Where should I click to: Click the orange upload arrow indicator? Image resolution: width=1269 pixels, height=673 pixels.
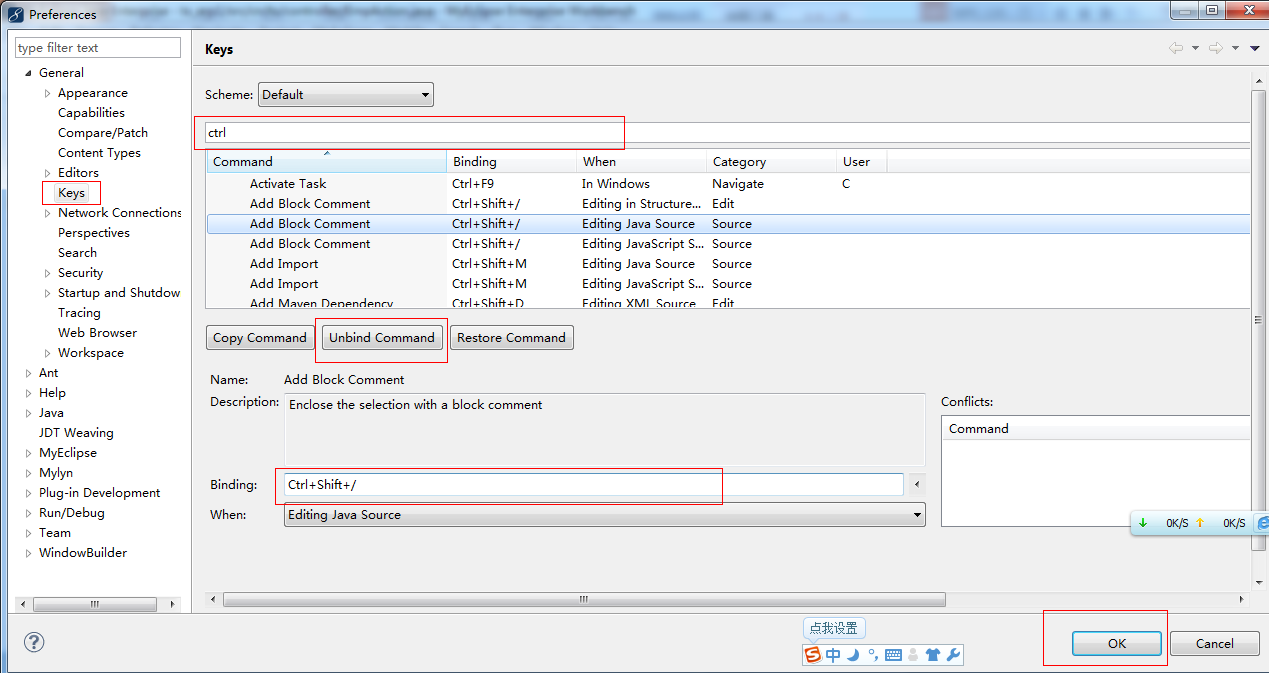coord(1200,523)
